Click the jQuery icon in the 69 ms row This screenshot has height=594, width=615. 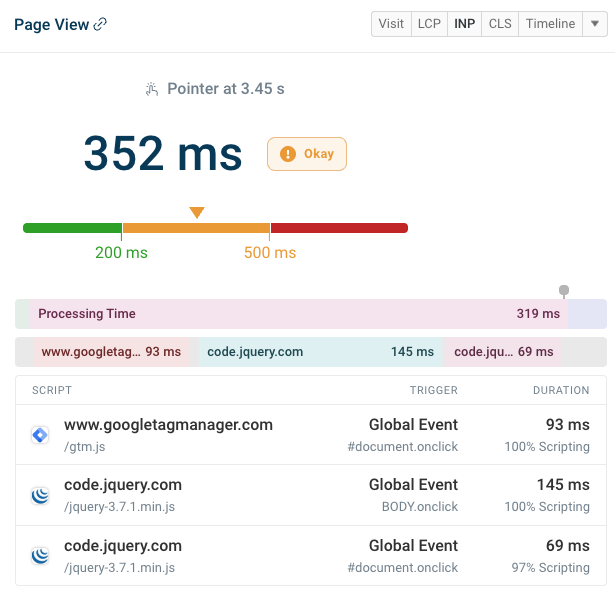40,556
